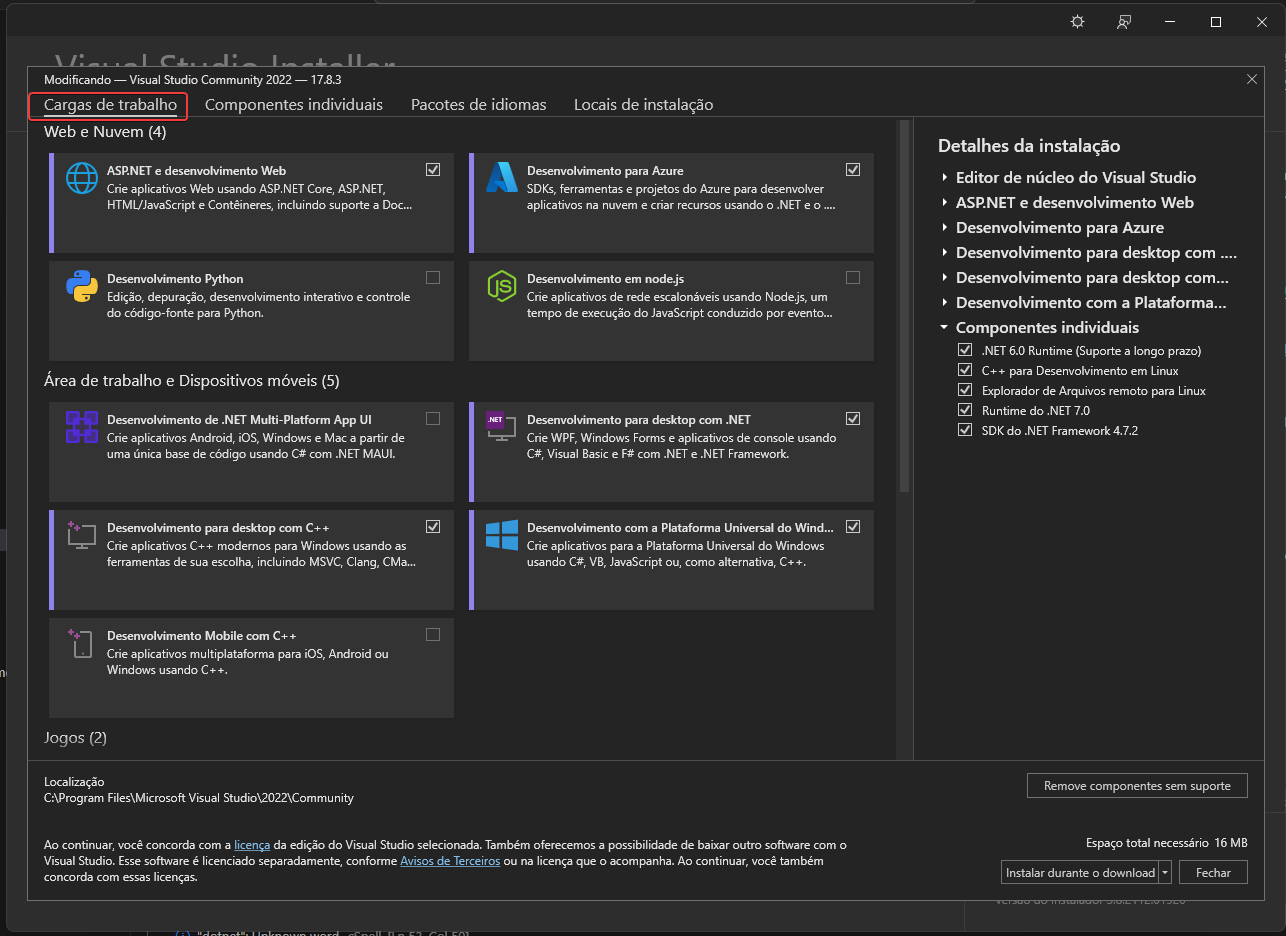Collapse the Componentes individuais section

[942, 327]
